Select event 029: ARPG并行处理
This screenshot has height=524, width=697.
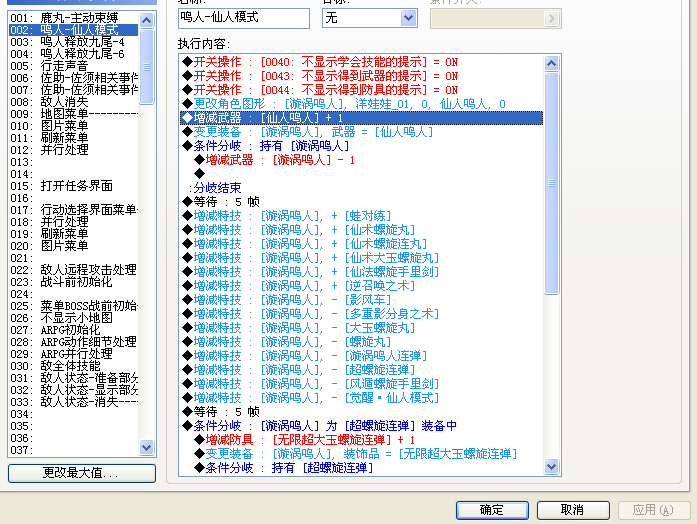pyautogui.click(x=73, y=354)
